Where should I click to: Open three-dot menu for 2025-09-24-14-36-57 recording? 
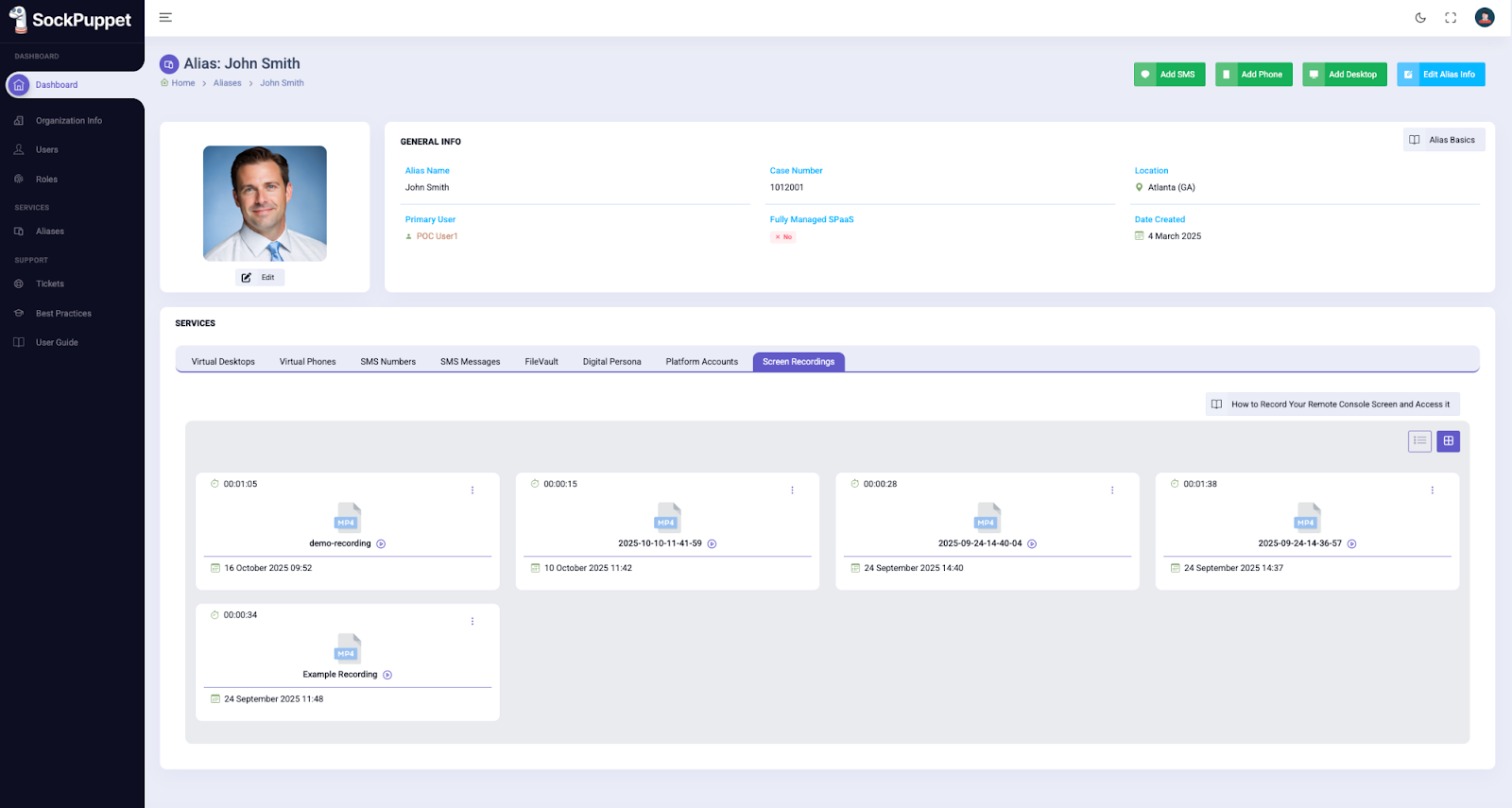1432,490
